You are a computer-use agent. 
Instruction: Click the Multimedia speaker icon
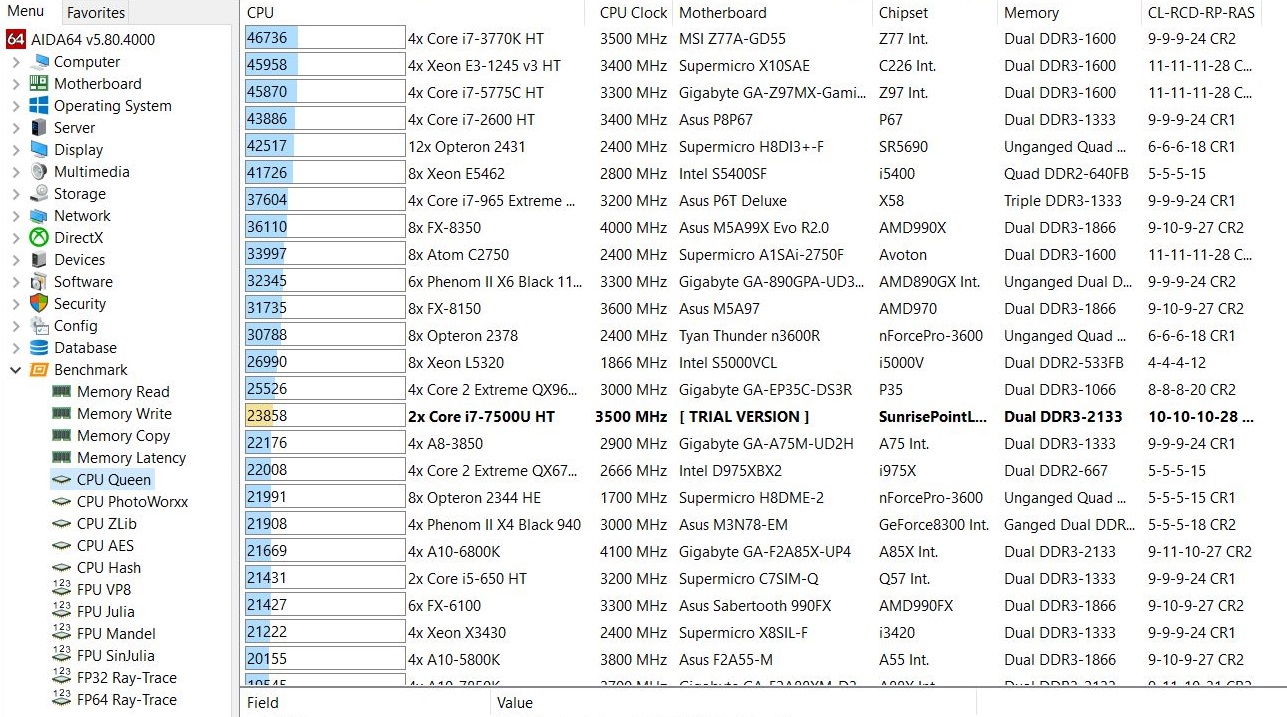39,172
